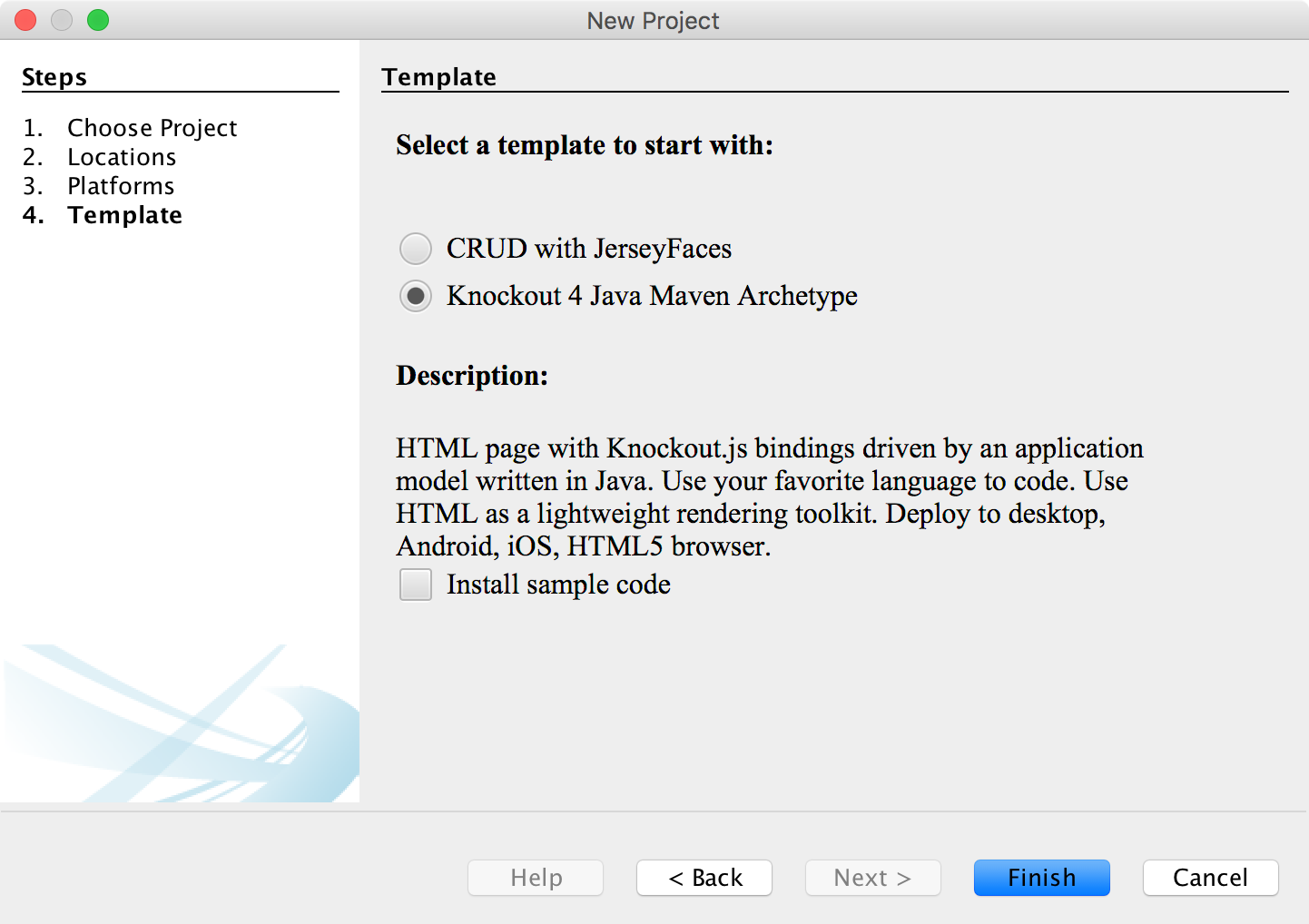The width and height of the screenshot is (1309, 924).
Task: Maximize the dialog using the green button
Action: coord(98,20)
